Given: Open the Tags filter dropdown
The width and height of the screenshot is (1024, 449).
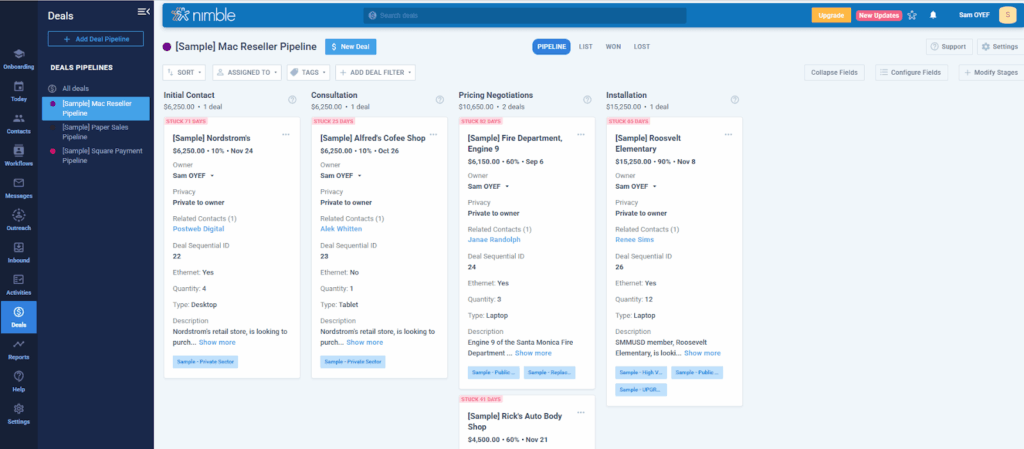Looking at the screenshot, I should coord(307,72).
